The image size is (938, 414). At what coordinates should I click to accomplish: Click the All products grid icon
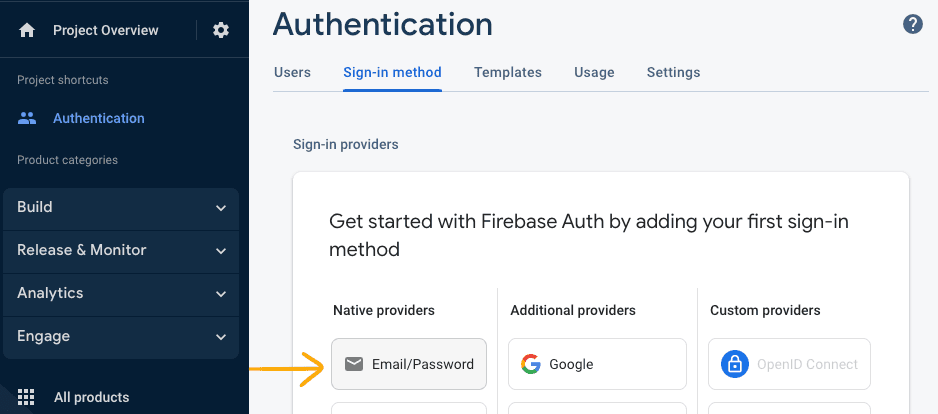[x=26, y=397]
